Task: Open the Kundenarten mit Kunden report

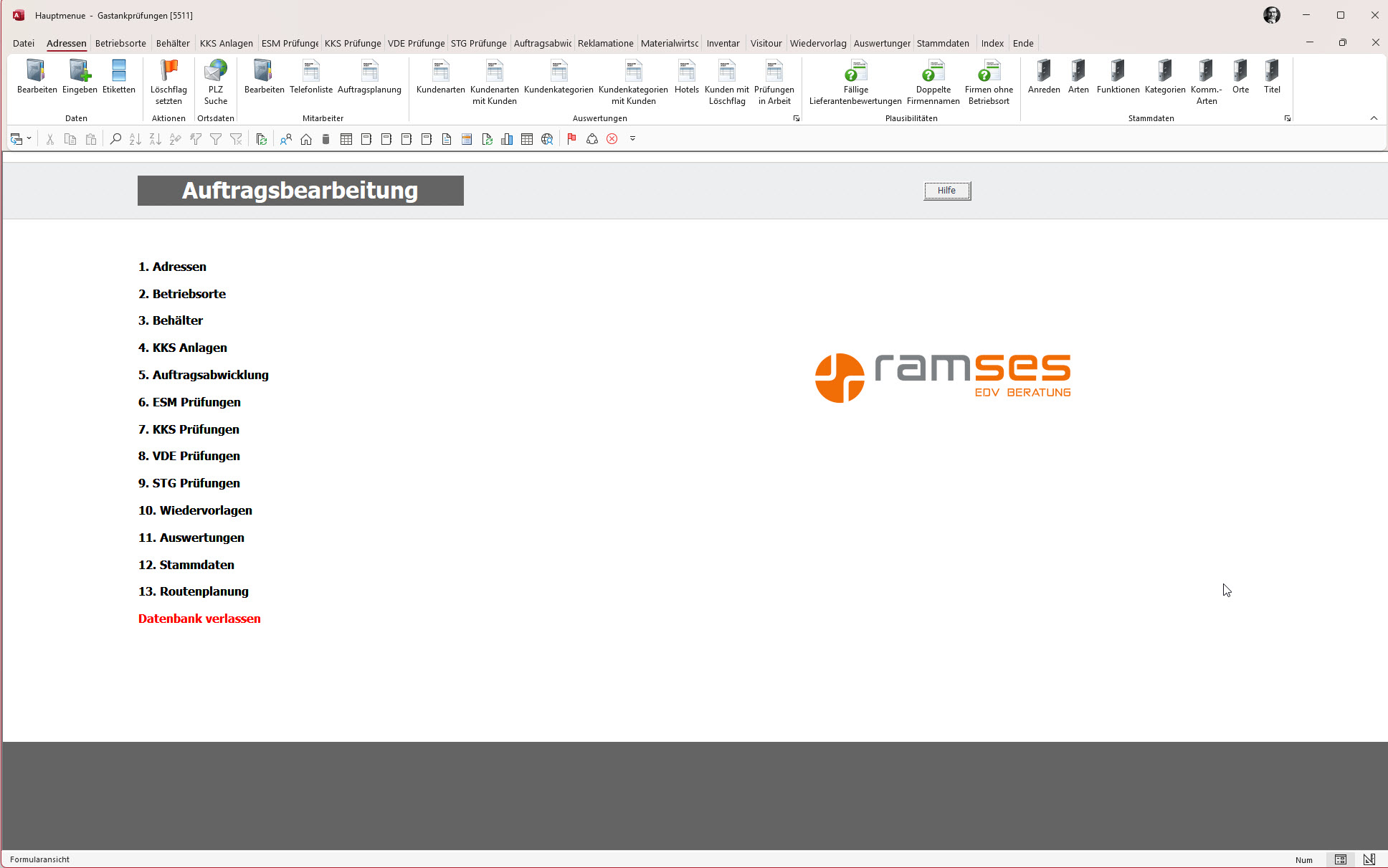Action: [495, 82]
